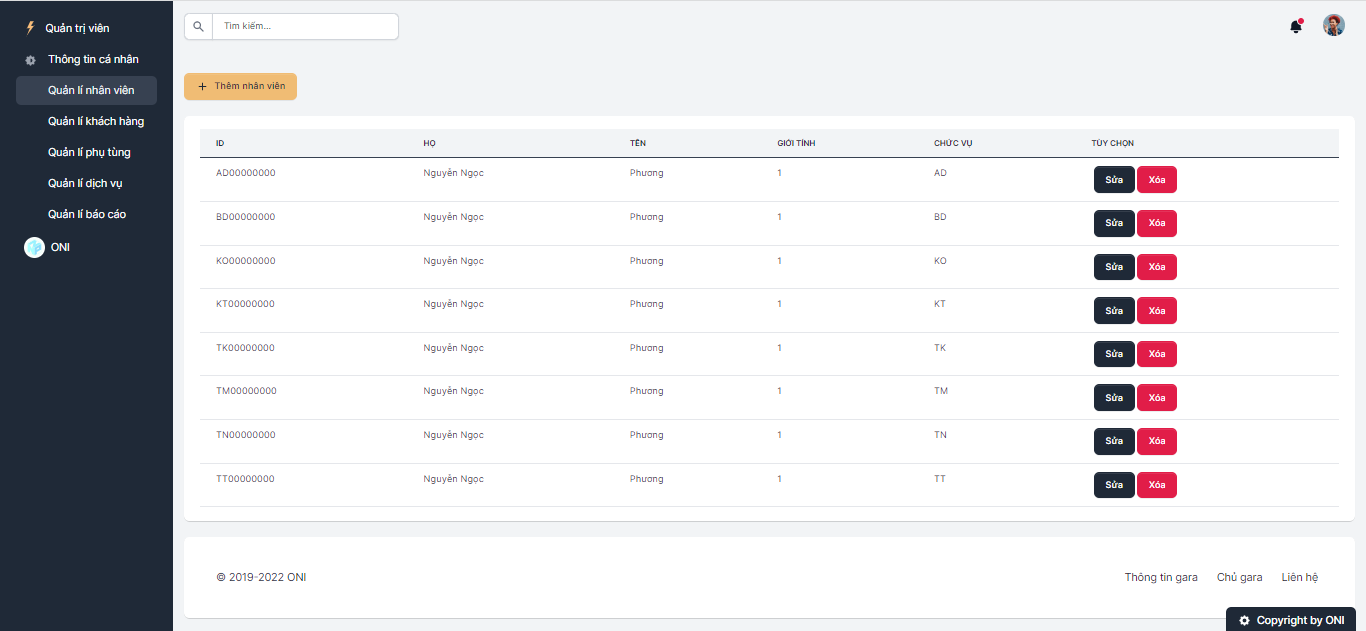Click Xóa for employee BD00000000
Viewport: 1366px width, 631px height.
(x=1157, y=223)
